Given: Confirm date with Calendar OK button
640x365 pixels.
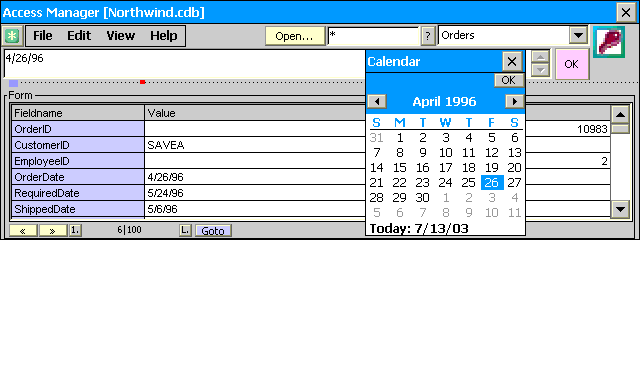Looking at the screenshot, I should (509, 80).
